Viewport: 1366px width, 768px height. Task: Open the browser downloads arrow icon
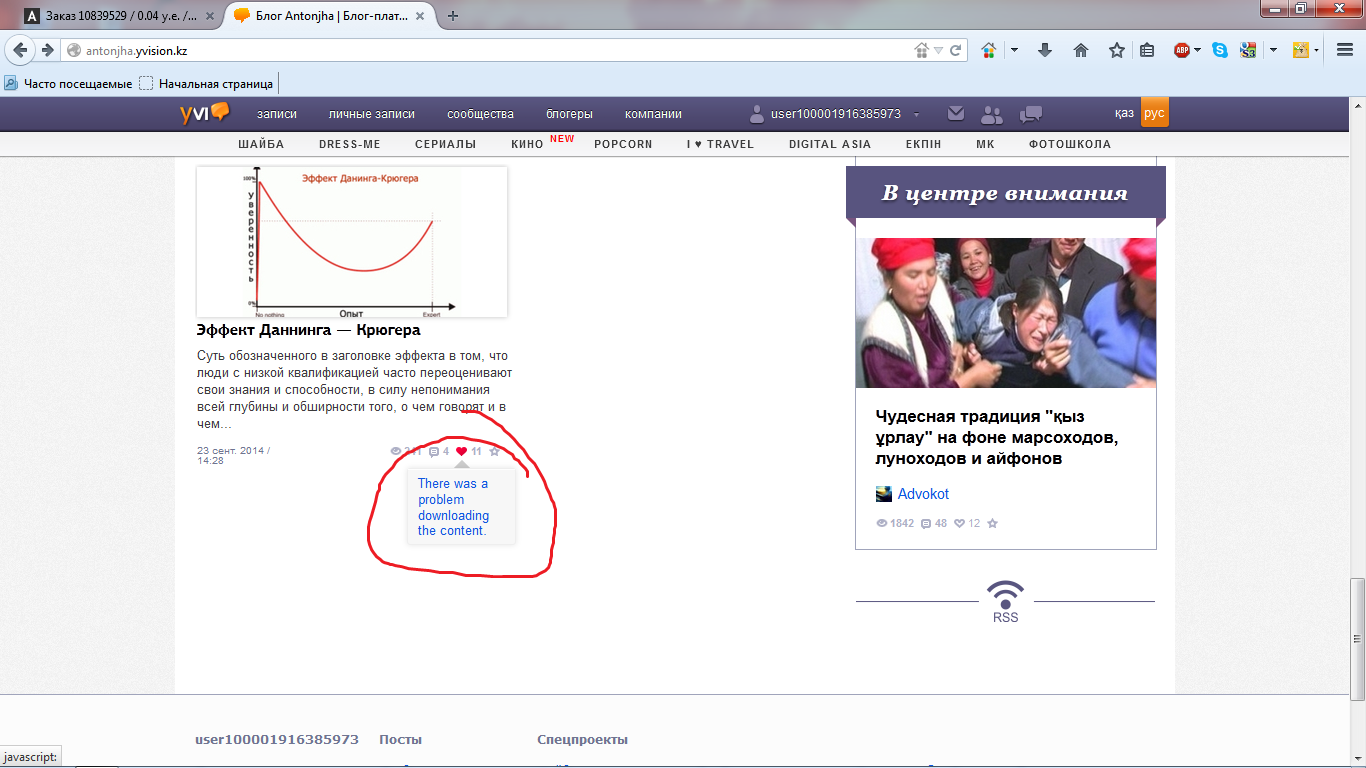coord(1045,50)
